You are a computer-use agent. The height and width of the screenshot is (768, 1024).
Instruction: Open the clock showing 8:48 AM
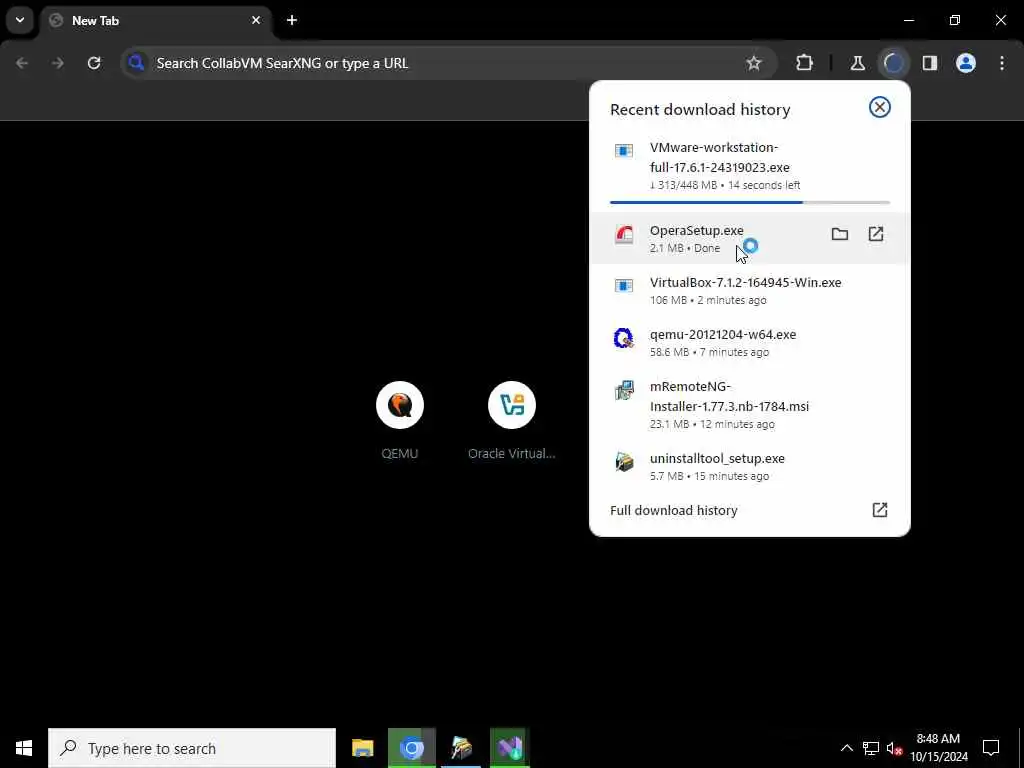(x=938, y=748)
